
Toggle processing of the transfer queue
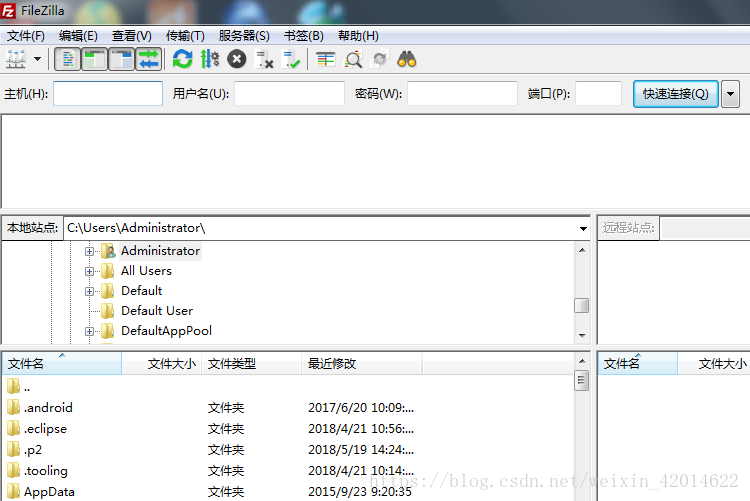coord(210,59)
